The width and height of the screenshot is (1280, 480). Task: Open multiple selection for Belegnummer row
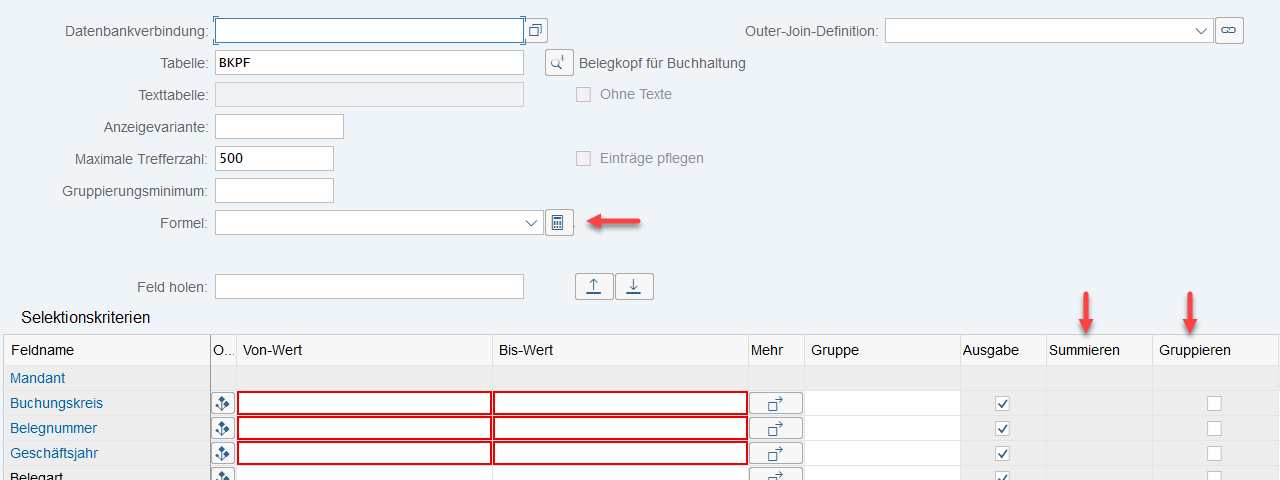pos(775,428)
